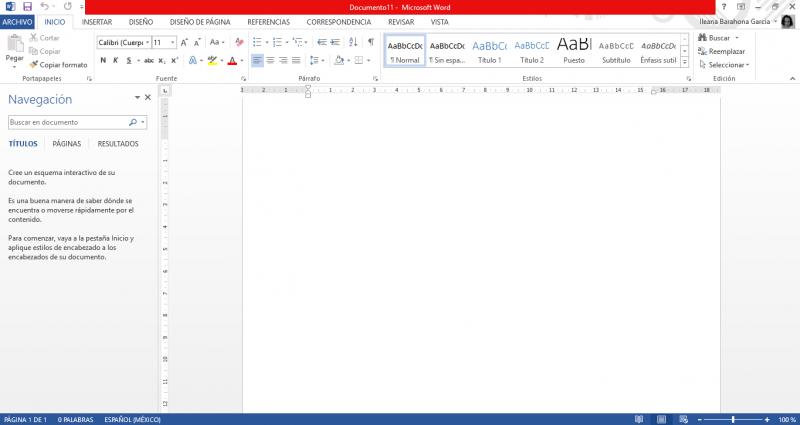The height and width of the screenshot is (425, 800).
Task: Switch to PÁGINAS tab in Navegación
Action: 67,144
